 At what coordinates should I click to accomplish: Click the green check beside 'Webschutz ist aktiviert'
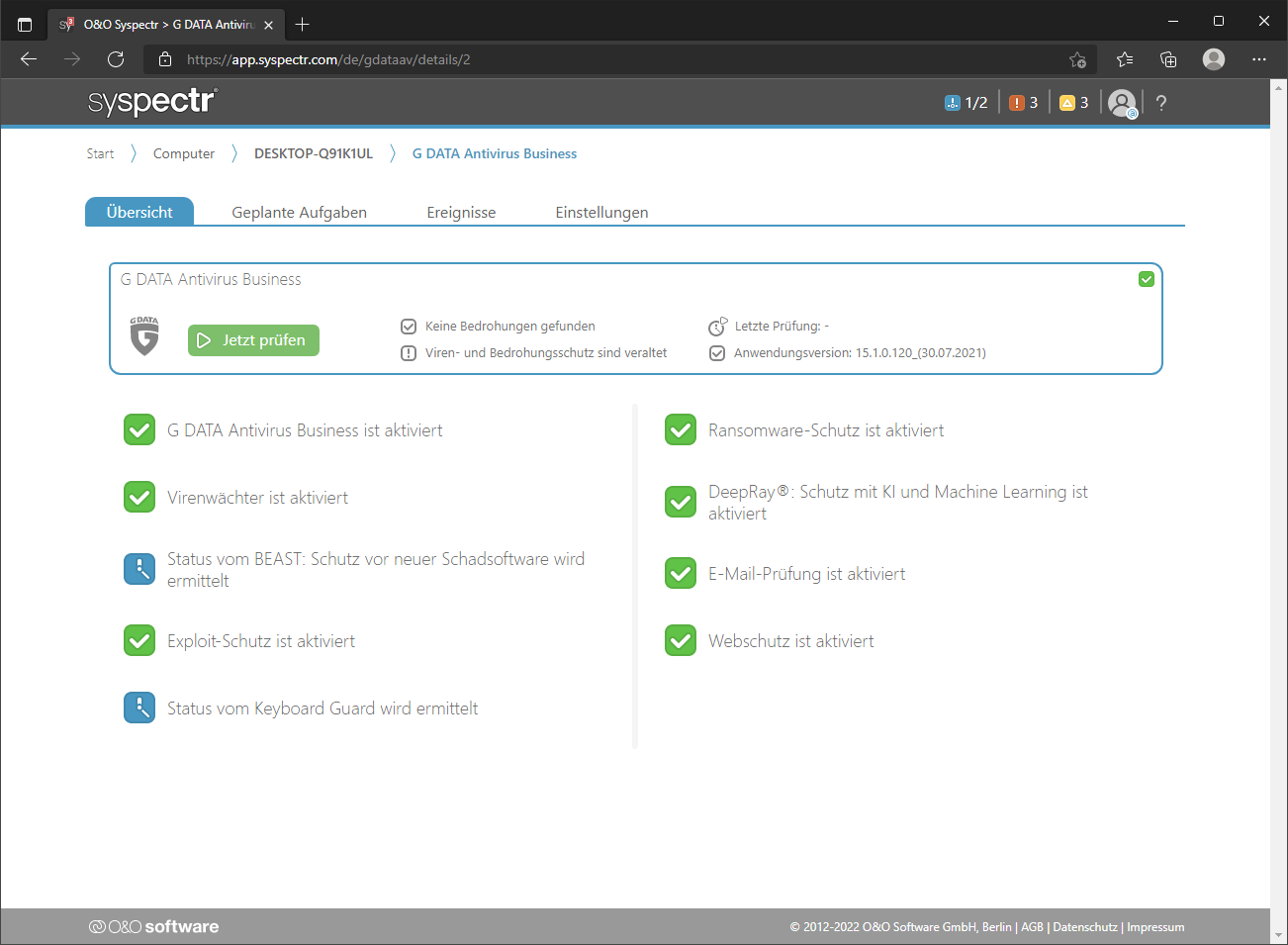click(681, 641)
